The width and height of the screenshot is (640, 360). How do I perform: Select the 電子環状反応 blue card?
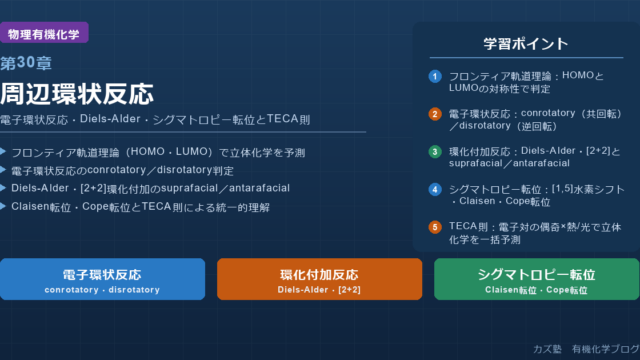102,279
